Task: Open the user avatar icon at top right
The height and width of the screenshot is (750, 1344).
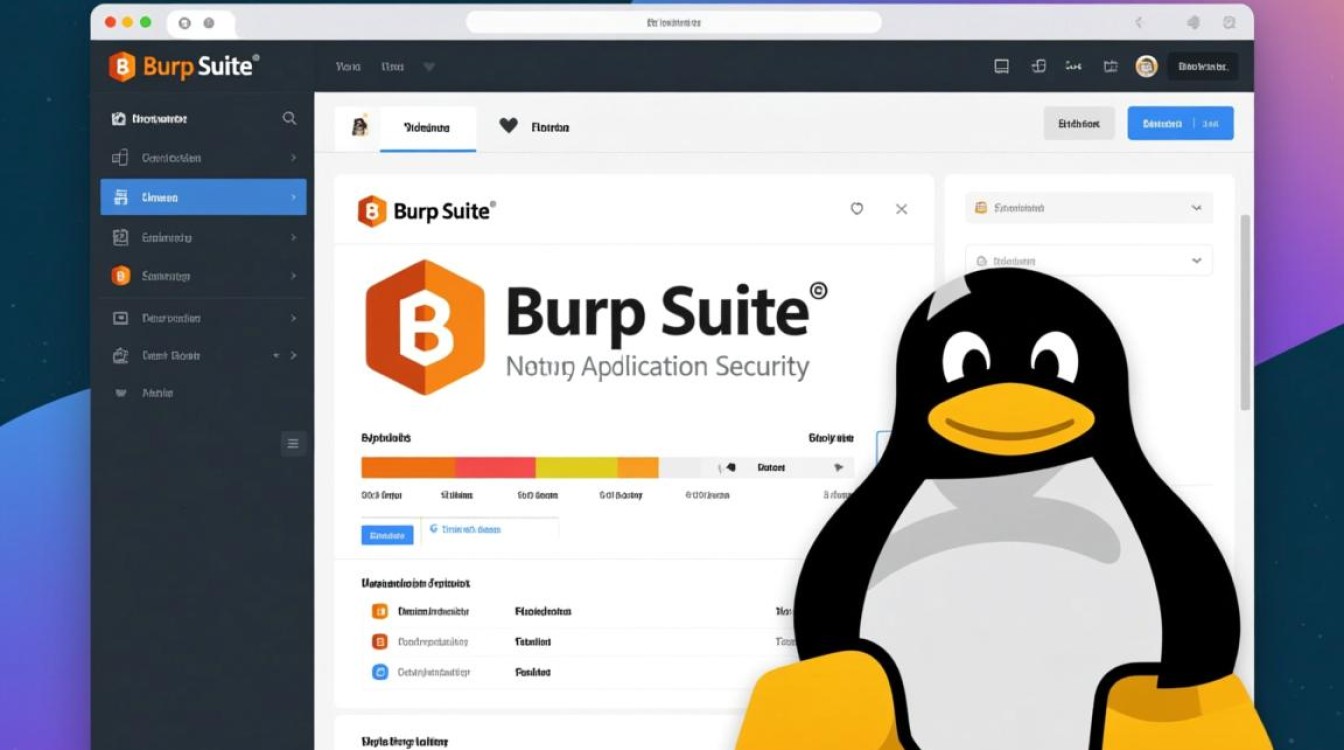Action: (1146, 66)
